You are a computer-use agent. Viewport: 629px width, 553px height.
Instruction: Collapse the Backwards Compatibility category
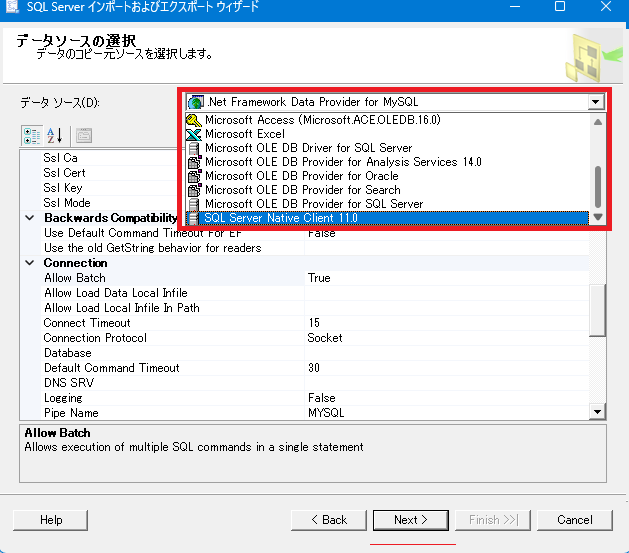(x=30, y=218)
